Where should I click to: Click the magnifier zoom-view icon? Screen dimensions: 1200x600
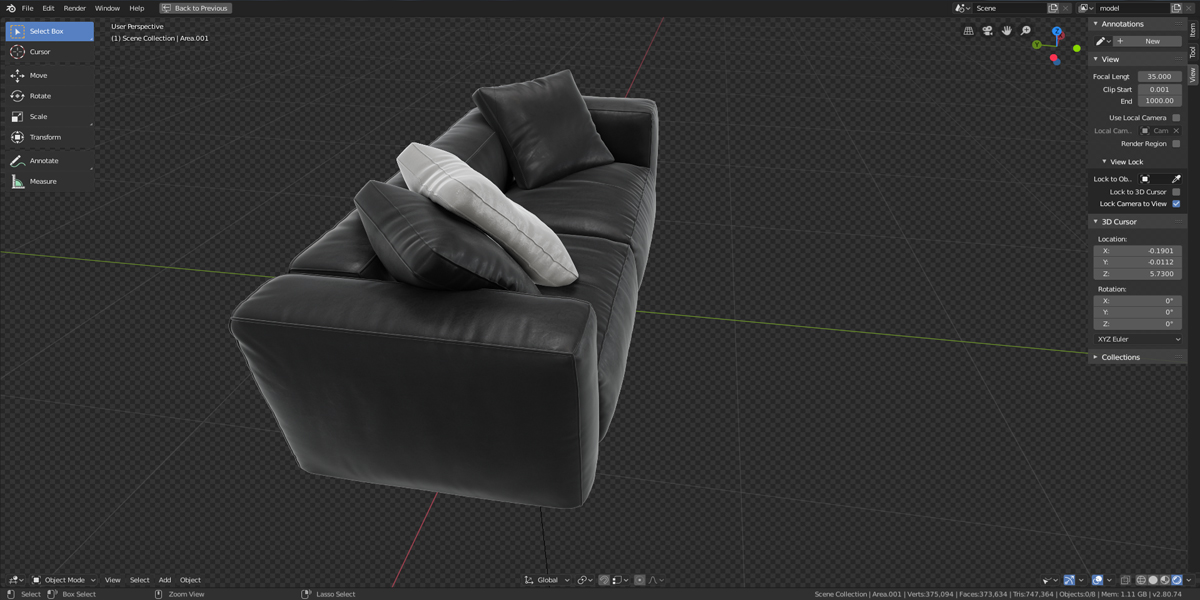click(1025, 31)
